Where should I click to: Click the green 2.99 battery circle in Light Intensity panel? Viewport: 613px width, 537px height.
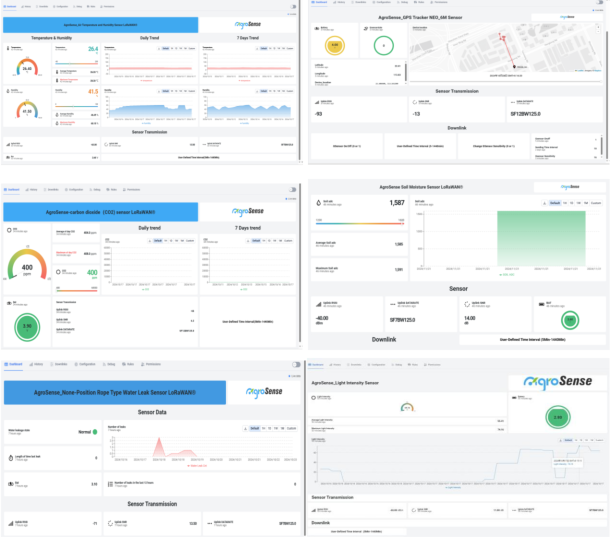[557, 417]
